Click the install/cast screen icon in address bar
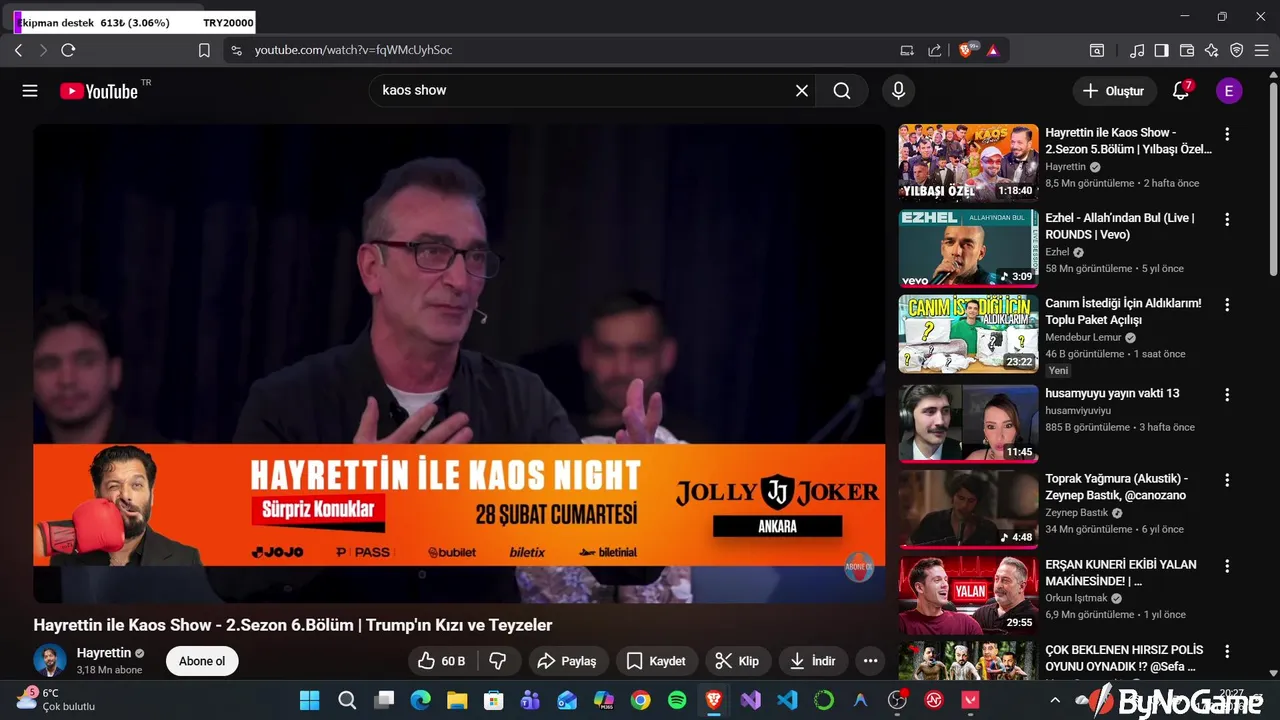Viewport: 1280px width, 720px height. (907, 50)
